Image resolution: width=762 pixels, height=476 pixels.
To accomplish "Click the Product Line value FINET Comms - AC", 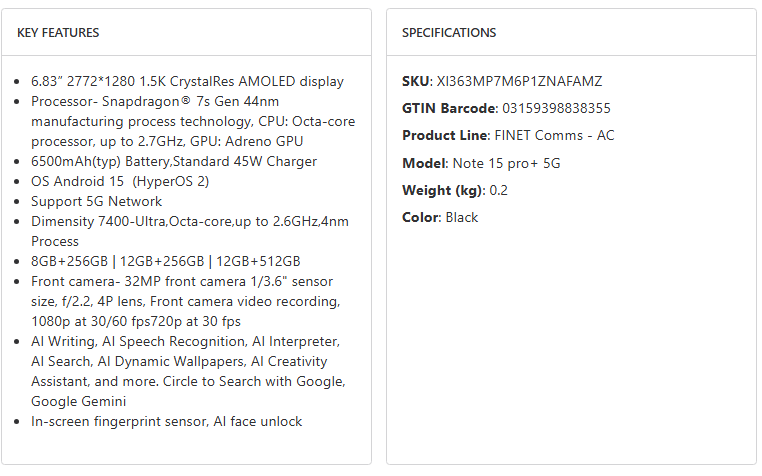I will tap(554, 135).
